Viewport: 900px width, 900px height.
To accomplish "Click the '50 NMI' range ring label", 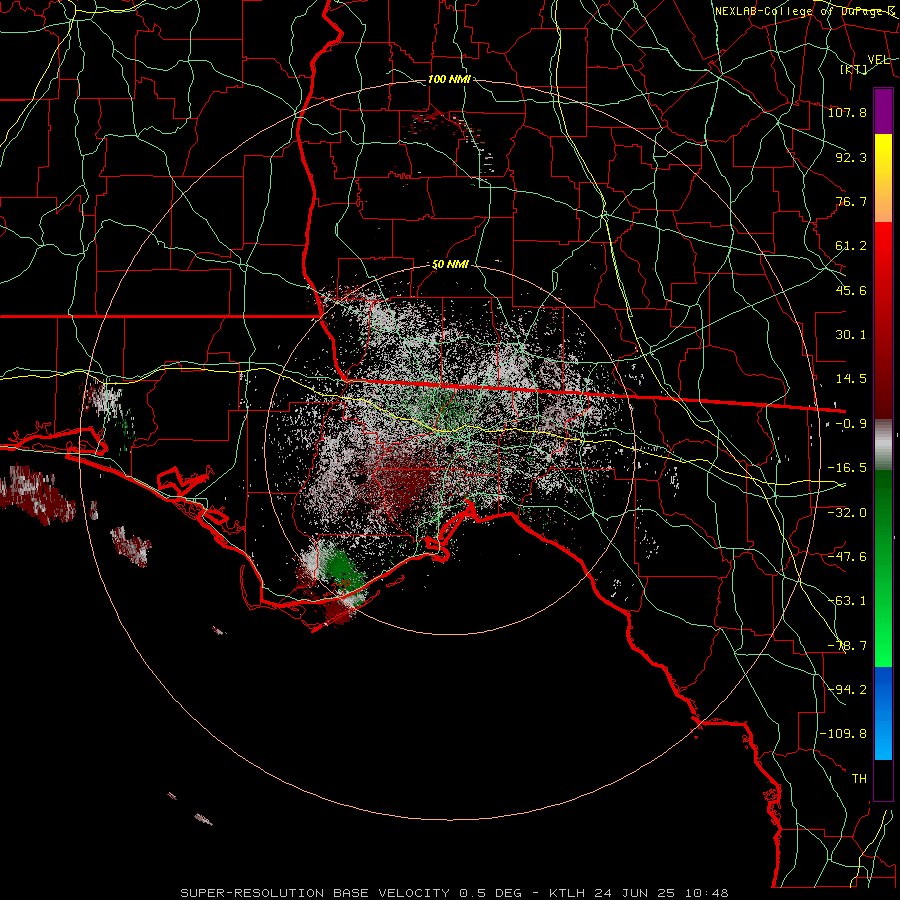I will pos(451,265).
